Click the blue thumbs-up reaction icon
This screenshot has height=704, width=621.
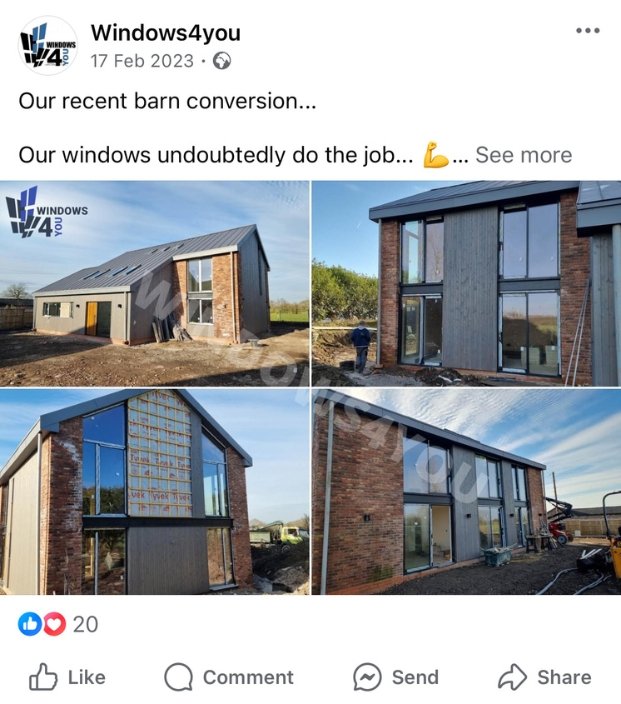(x=30, y=624)
